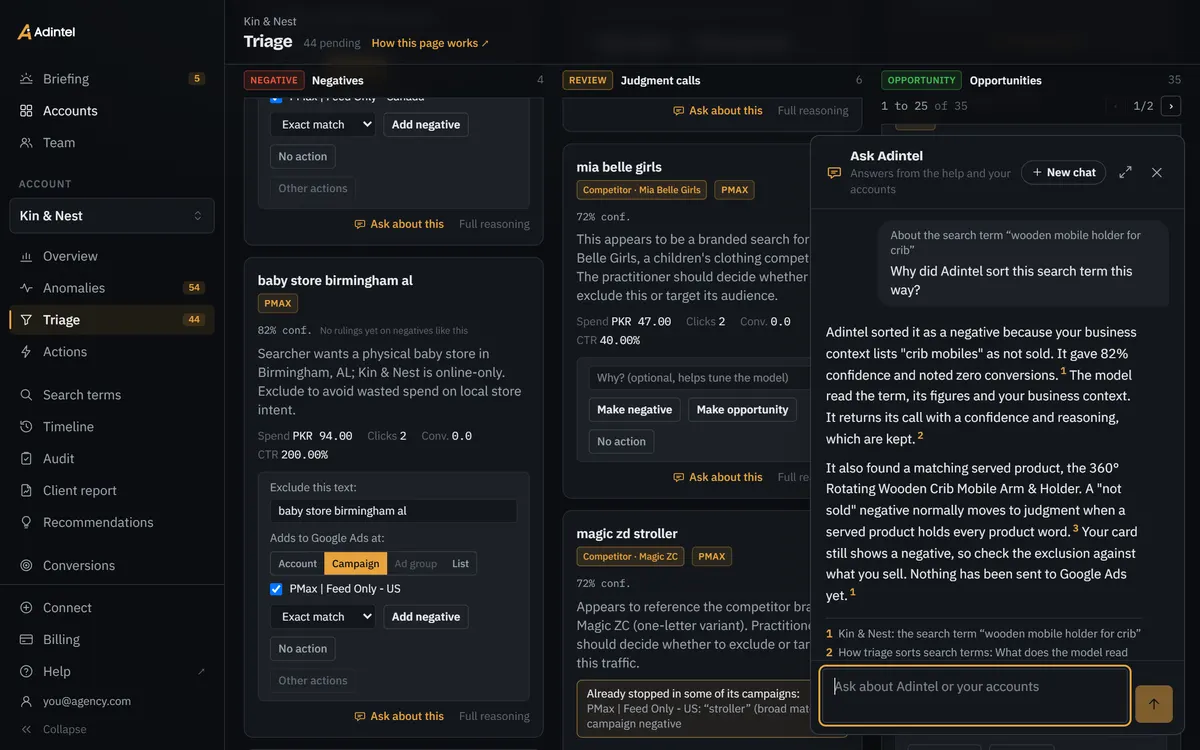Image resolution: width=1200 pixels, height=750 pixels.
Task: Open source 1 'Kin & Nest: the search term'
Action: point(983,634)
